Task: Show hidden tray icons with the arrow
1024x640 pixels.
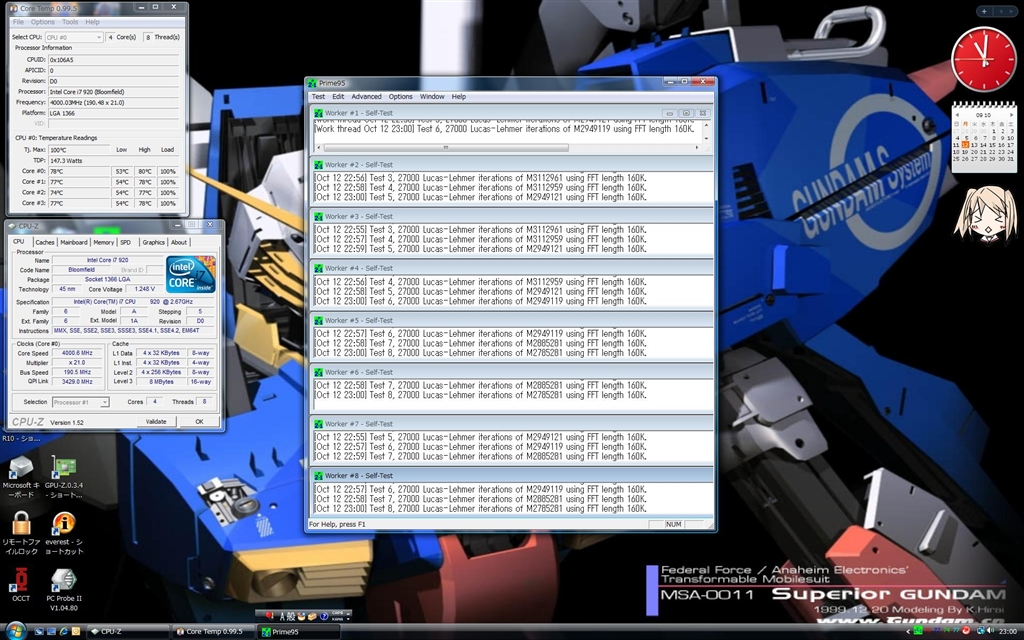Action: pyautogui.click(x=908, y=632)
